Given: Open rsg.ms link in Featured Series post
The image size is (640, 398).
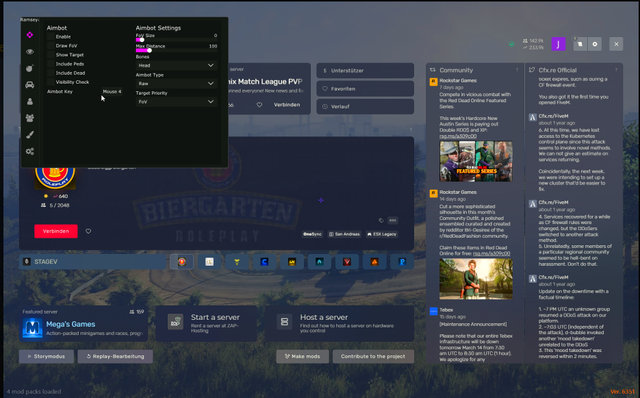Looking at the screenshot, I should [458, 136].
